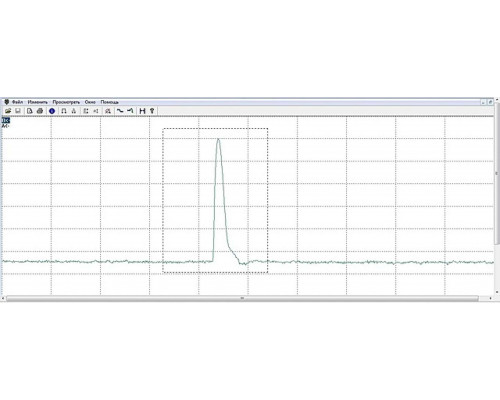Open file with folder icon
This screenshot has height=400, width=500.
coord(8,111)
